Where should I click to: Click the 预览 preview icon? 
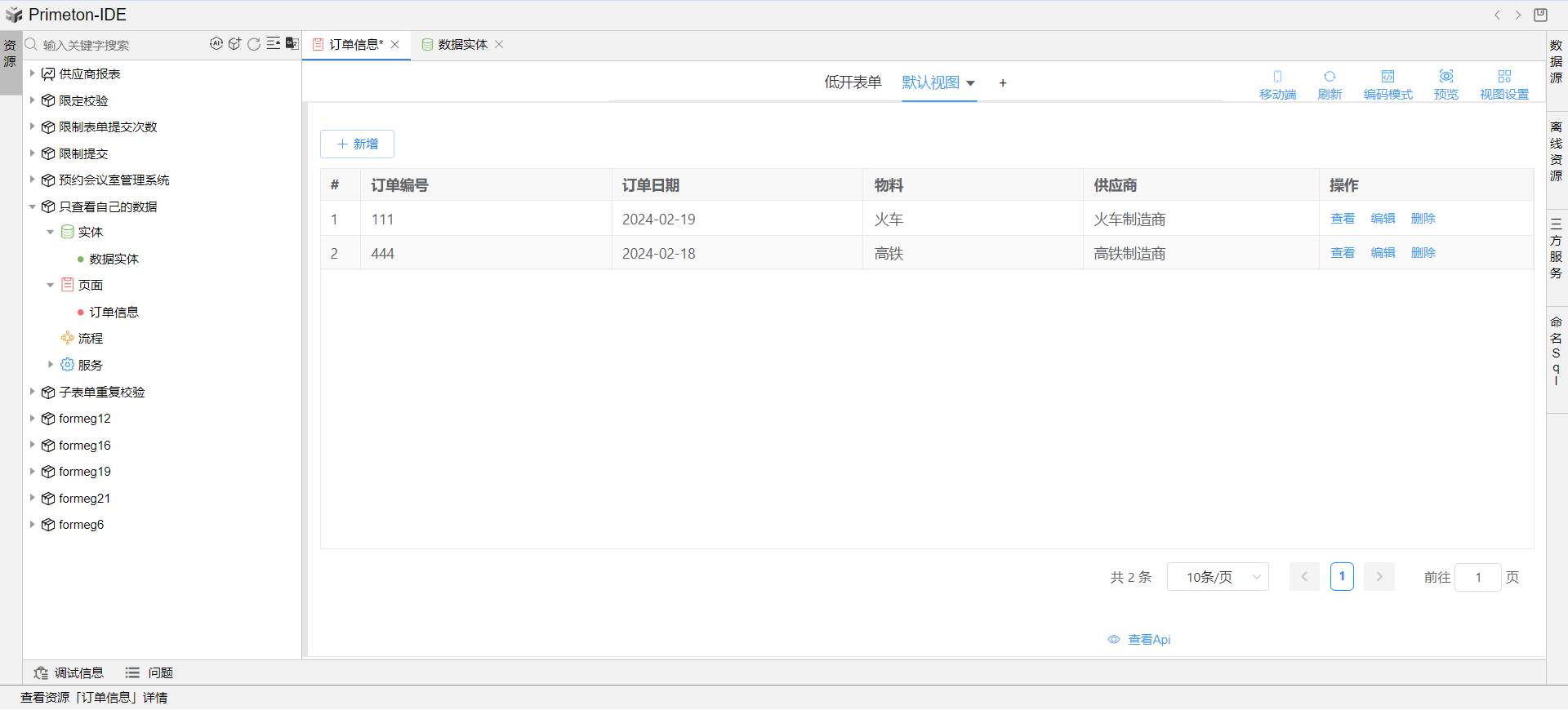point(1445,84)
